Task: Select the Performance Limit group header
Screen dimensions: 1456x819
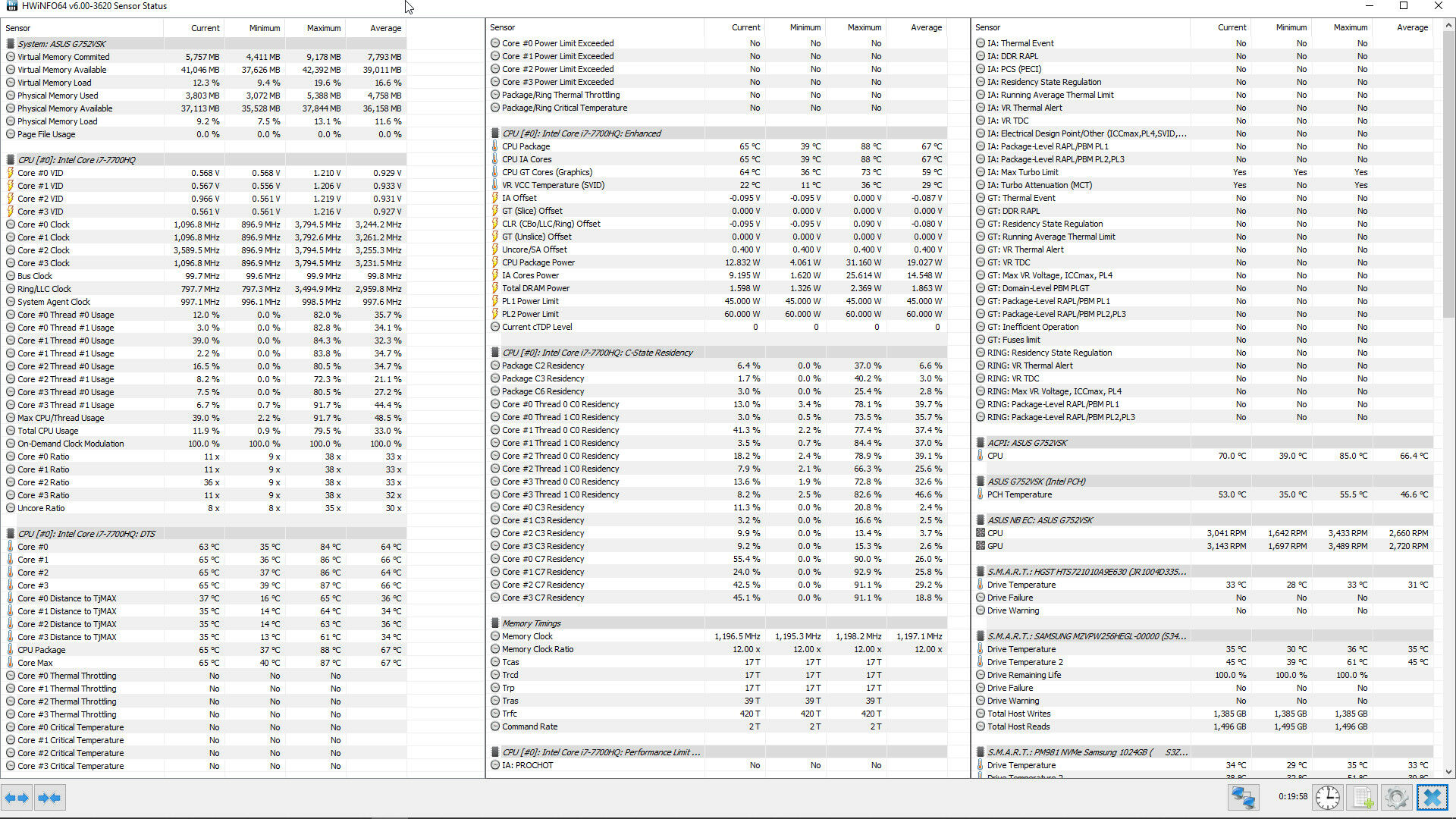Action: 717,752
